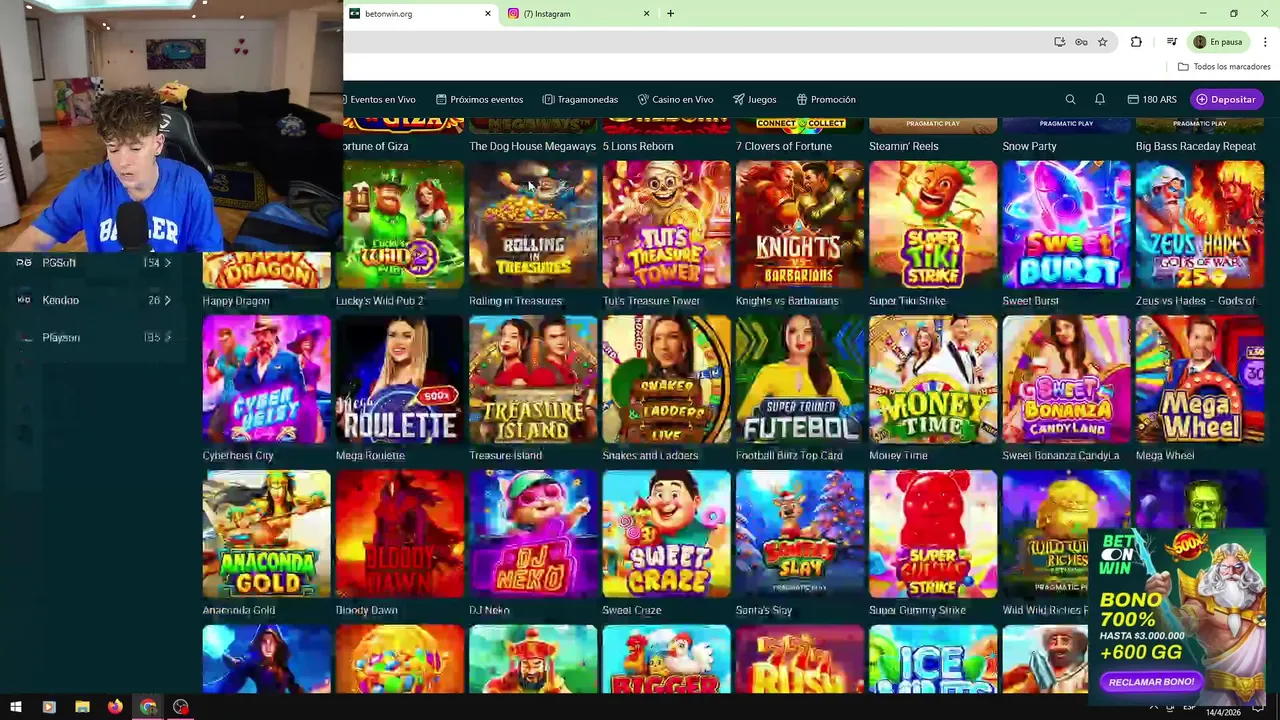Open the 'Eventos en Vivo' menu

tap(379, 99)
